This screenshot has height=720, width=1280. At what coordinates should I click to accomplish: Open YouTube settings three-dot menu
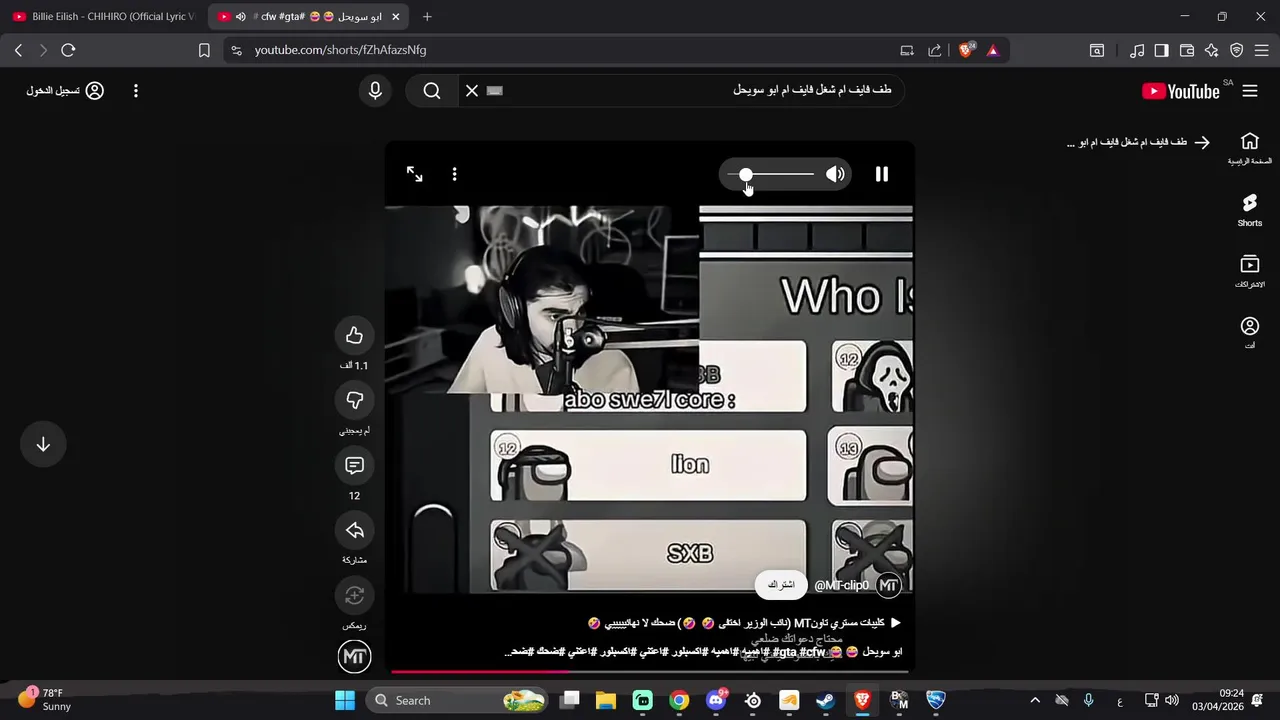136,91
